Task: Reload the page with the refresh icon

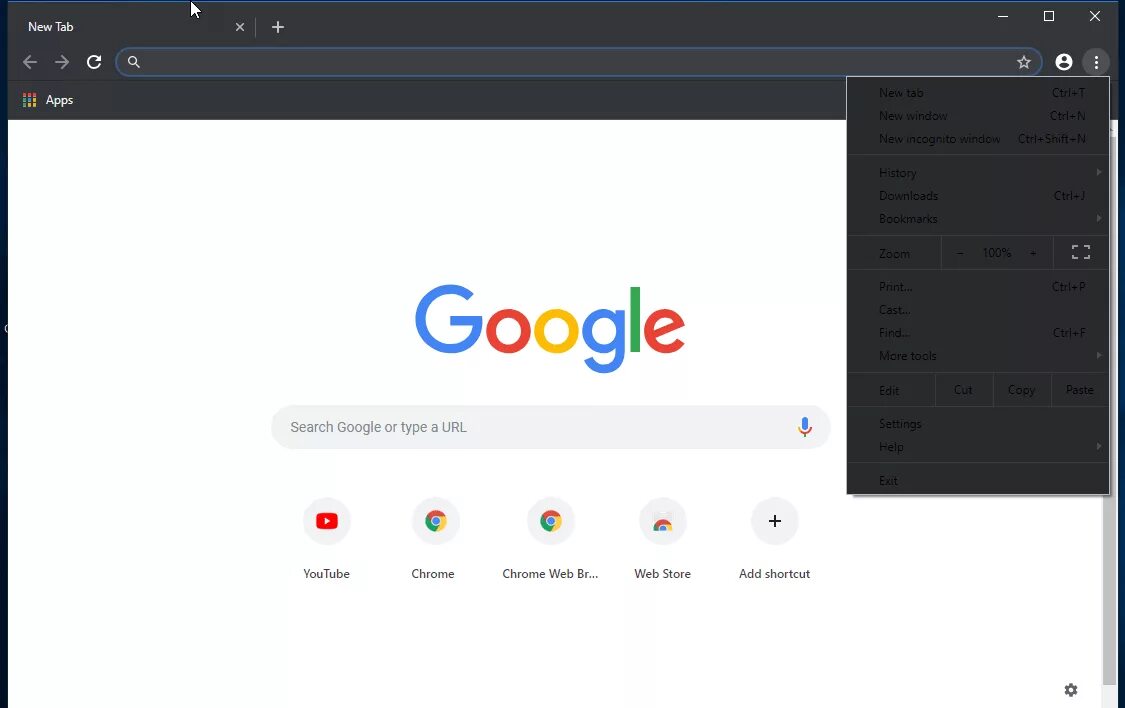Action: coord(94,62)
